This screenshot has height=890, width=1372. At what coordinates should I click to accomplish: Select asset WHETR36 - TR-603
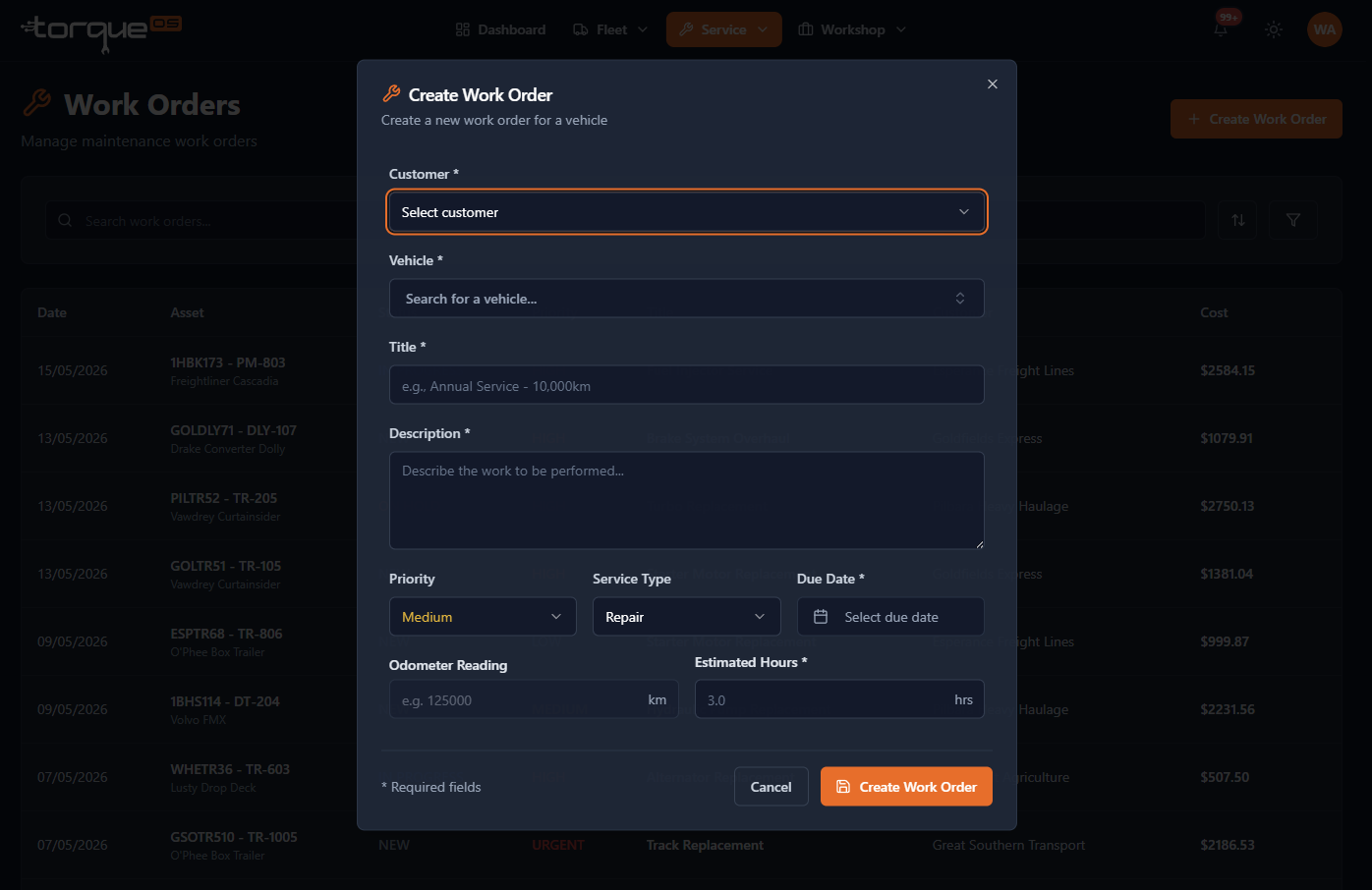click(230, 769)
